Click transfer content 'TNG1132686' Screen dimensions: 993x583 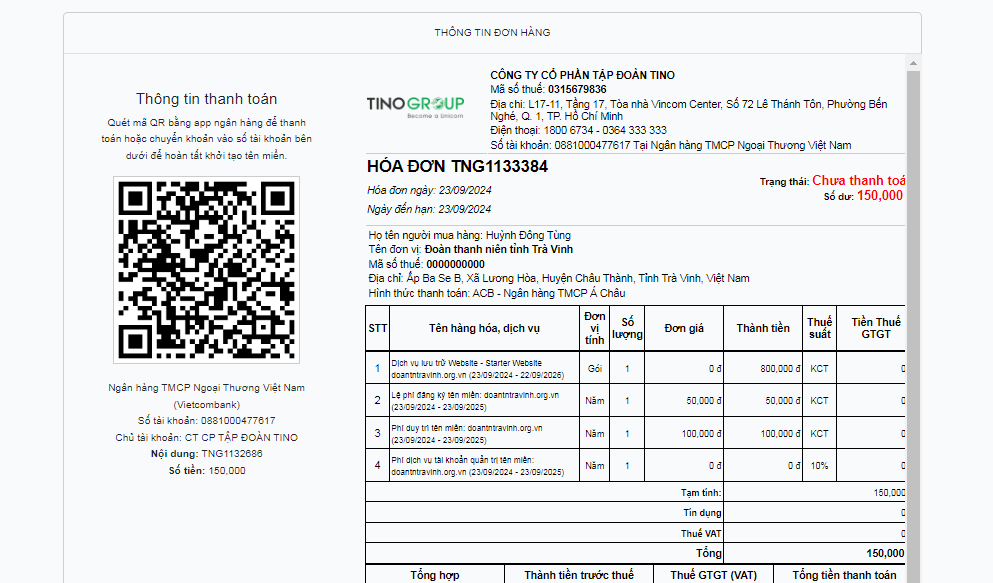pos(232,453)
